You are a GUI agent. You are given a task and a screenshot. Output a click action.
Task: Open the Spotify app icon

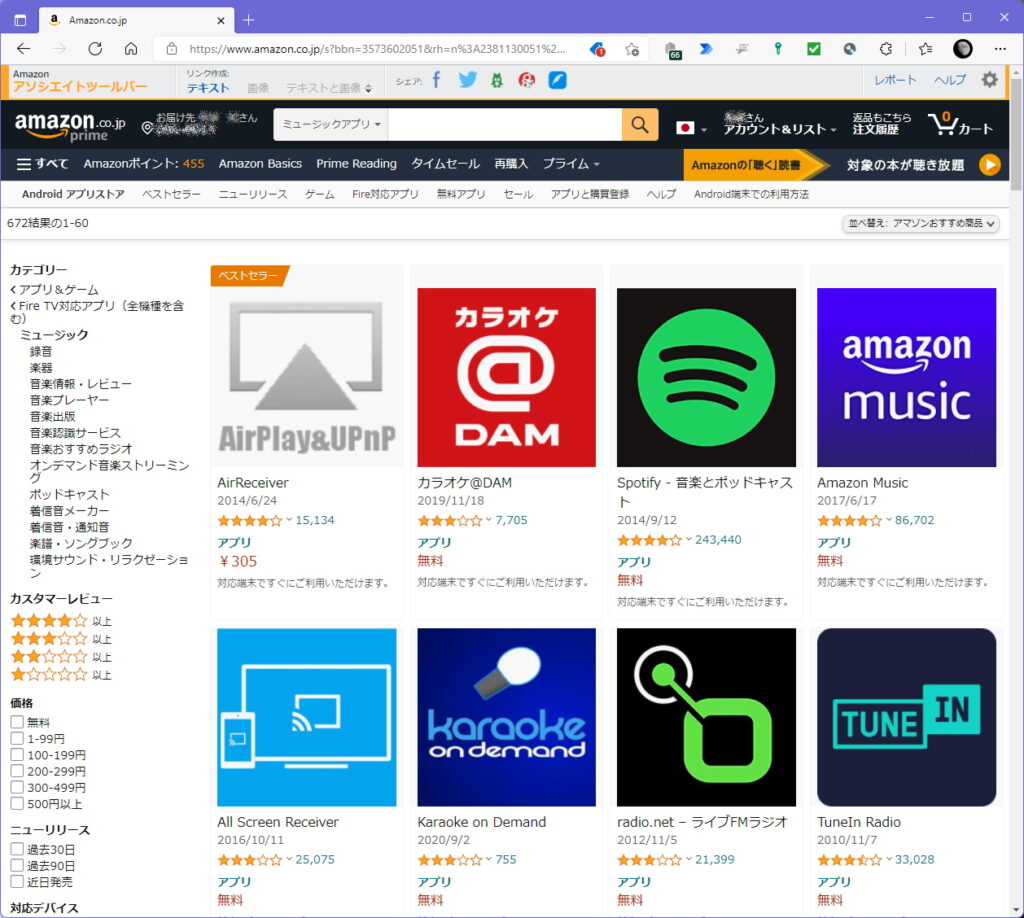707,377
